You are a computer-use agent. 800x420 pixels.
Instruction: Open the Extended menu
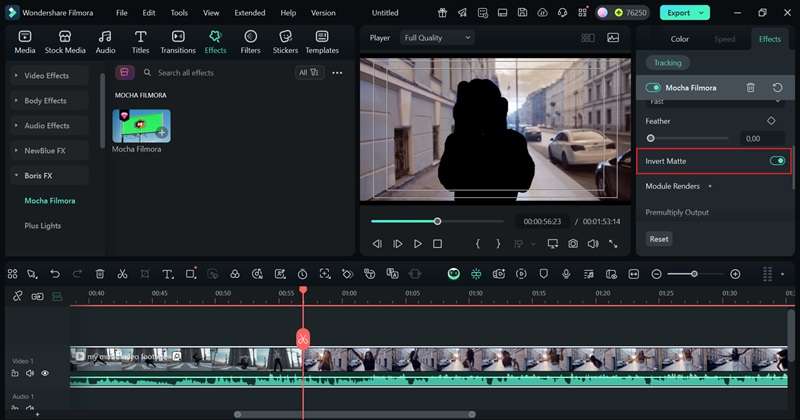(x=249, y=13)
